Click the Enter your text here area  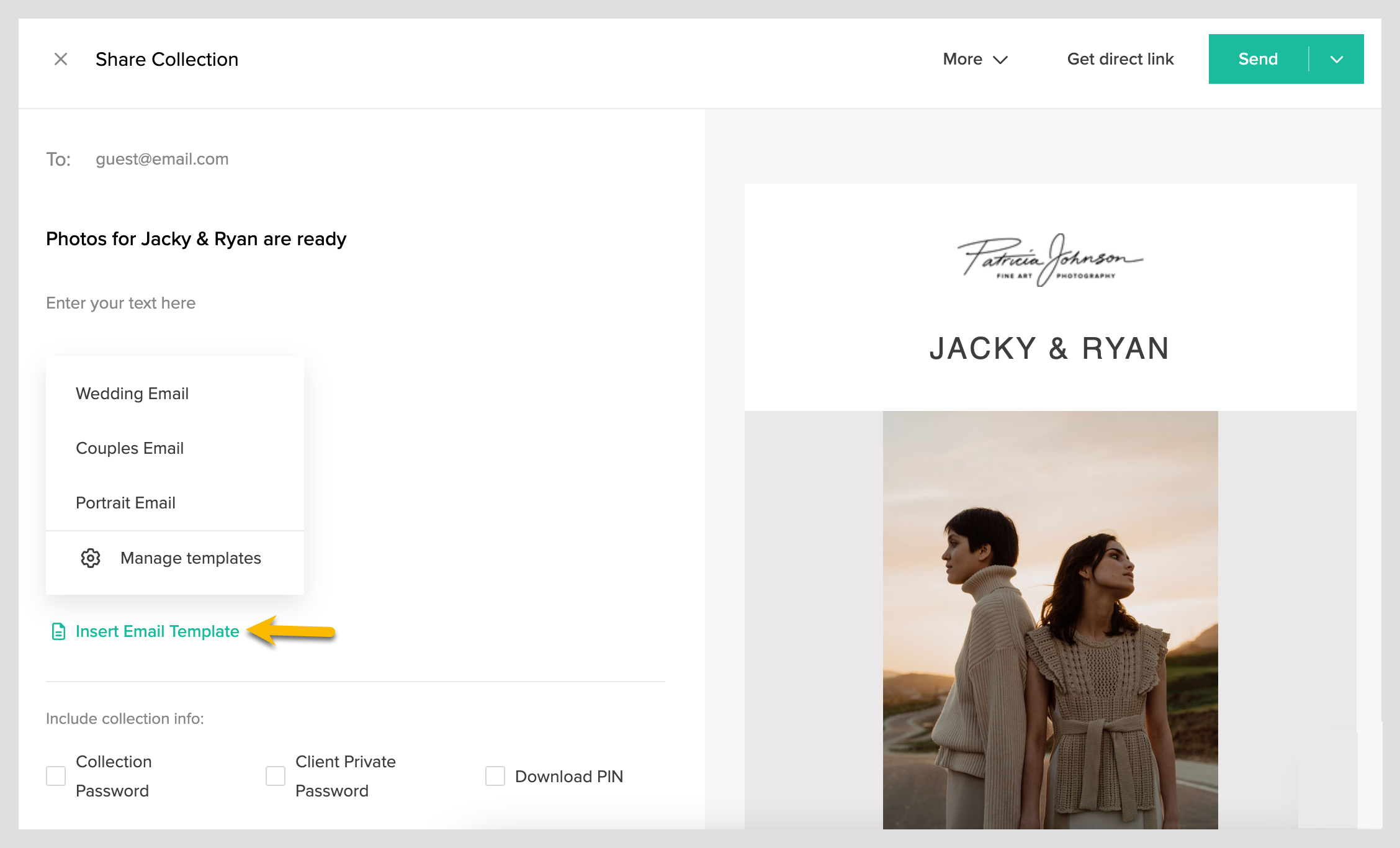coord(121,303)
